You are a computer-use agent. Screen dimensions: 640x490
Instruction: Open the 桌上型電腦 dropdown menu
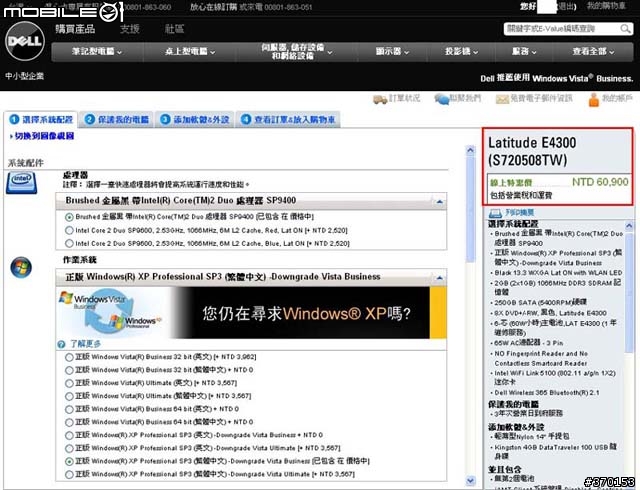pos(190,51)
